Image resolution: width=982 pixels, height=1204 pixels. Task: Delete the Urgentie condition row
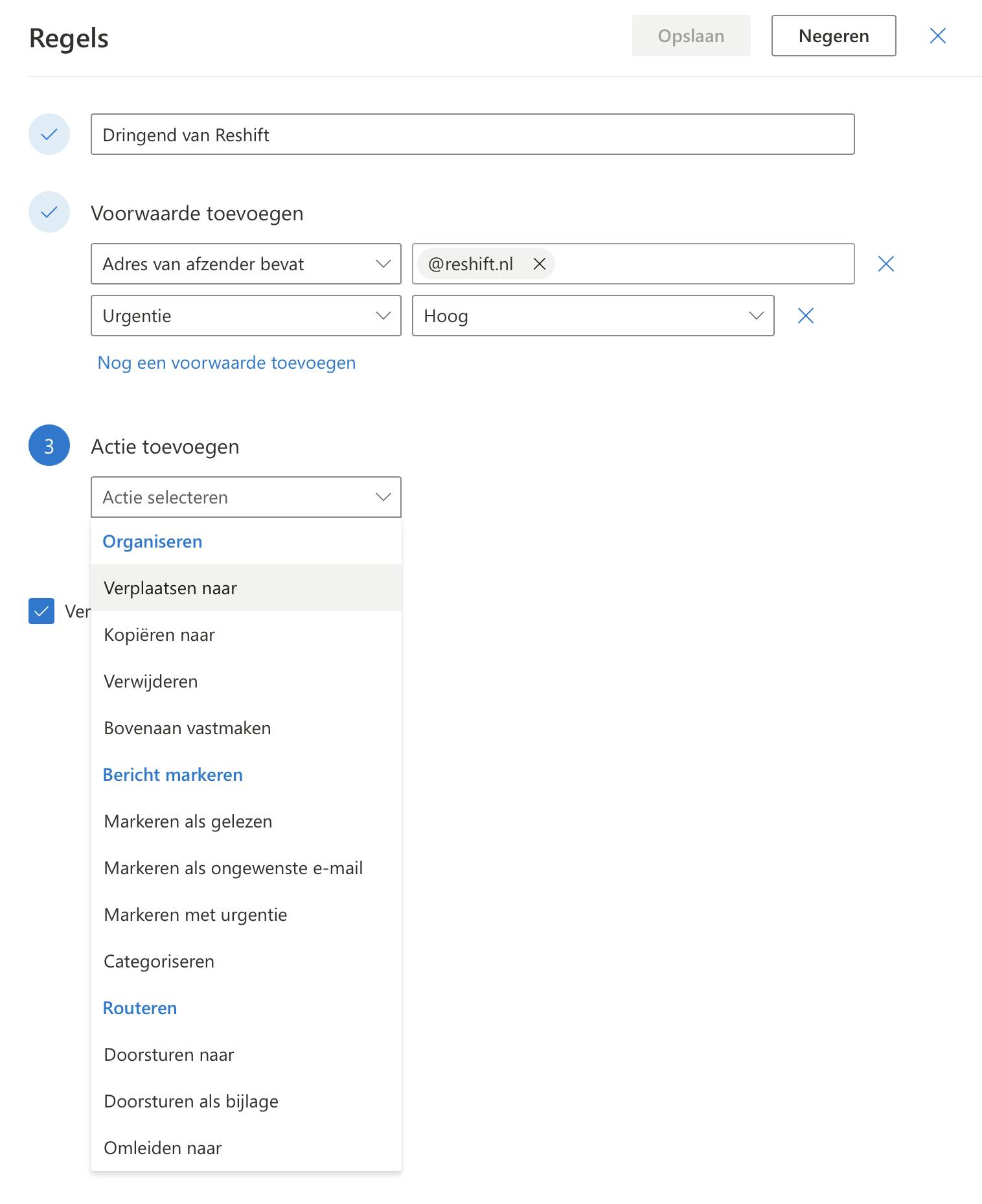coord(805,316)
